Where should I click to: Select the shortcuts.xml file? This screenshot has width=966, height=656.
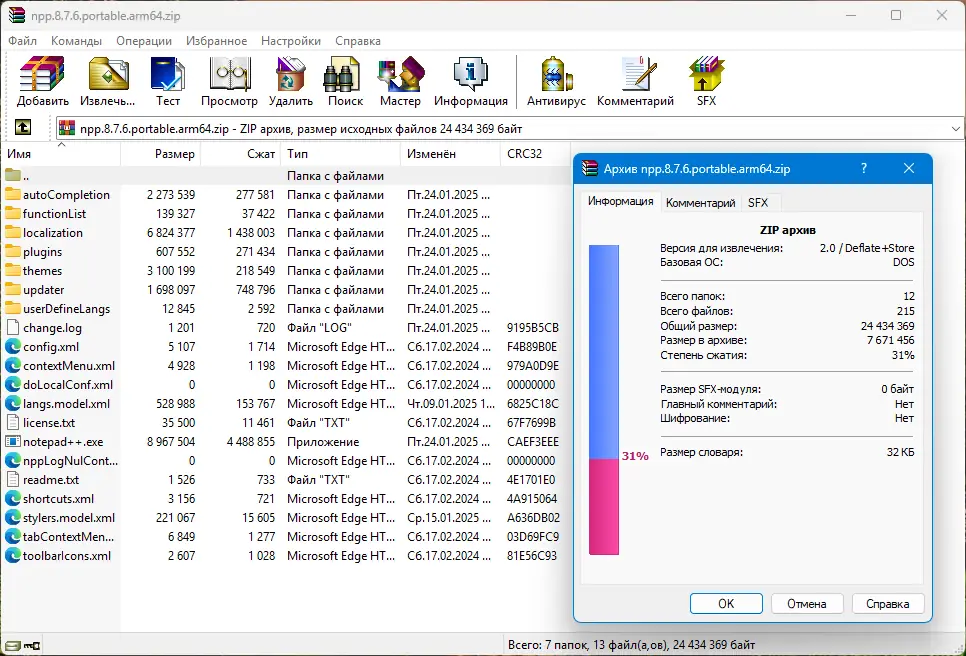point(285,499)
